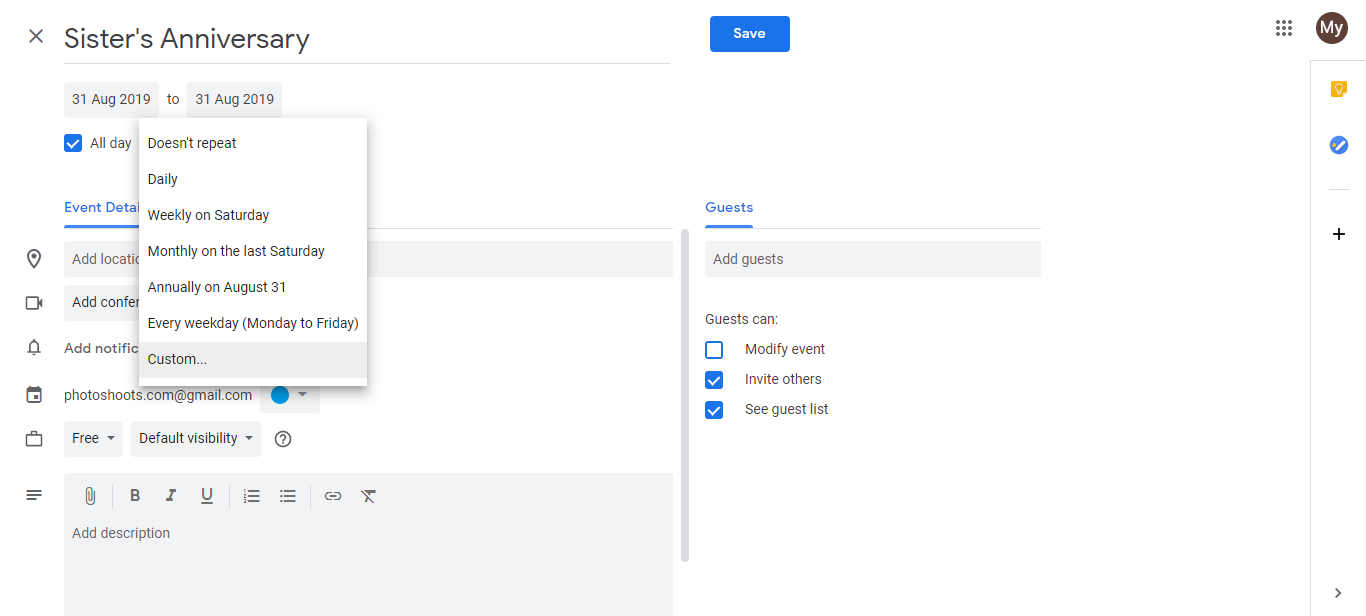Image resolution: width=1366 pixels, height=616 pixels.
Task: Edit the Sister's Anniversary title field
Action: coord(367,39)
